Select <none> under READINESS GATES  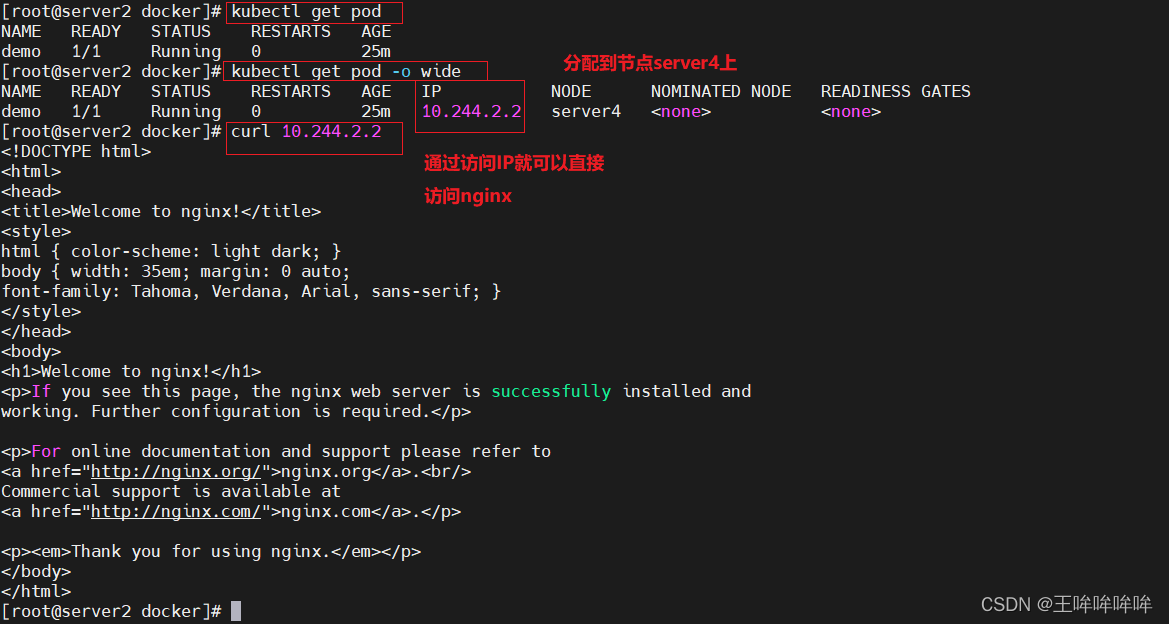851,111
